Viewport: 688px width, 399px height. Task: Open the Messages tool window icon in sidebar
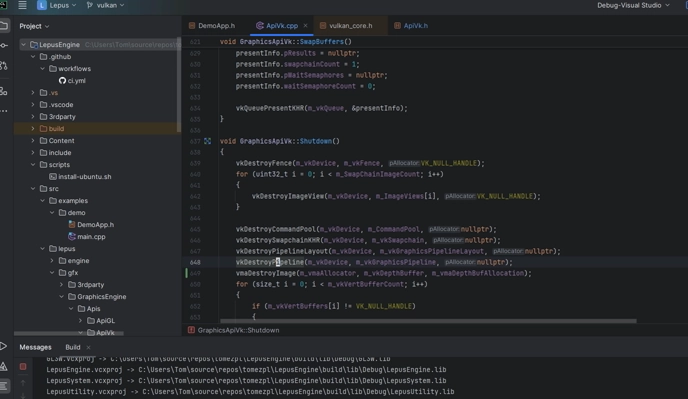(4, 386)
